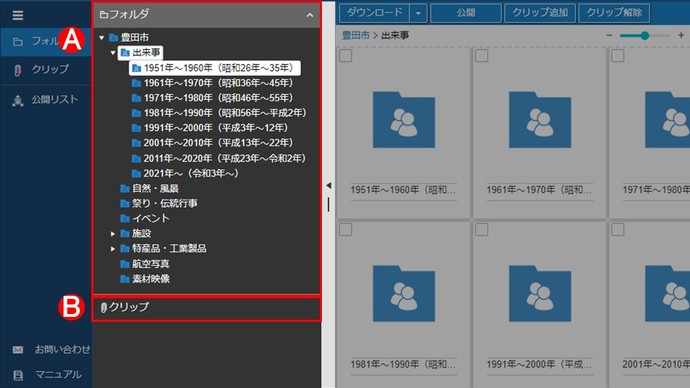Select フォルダ in the left sidebar
The image size is (690, 388).
[45, 41]
